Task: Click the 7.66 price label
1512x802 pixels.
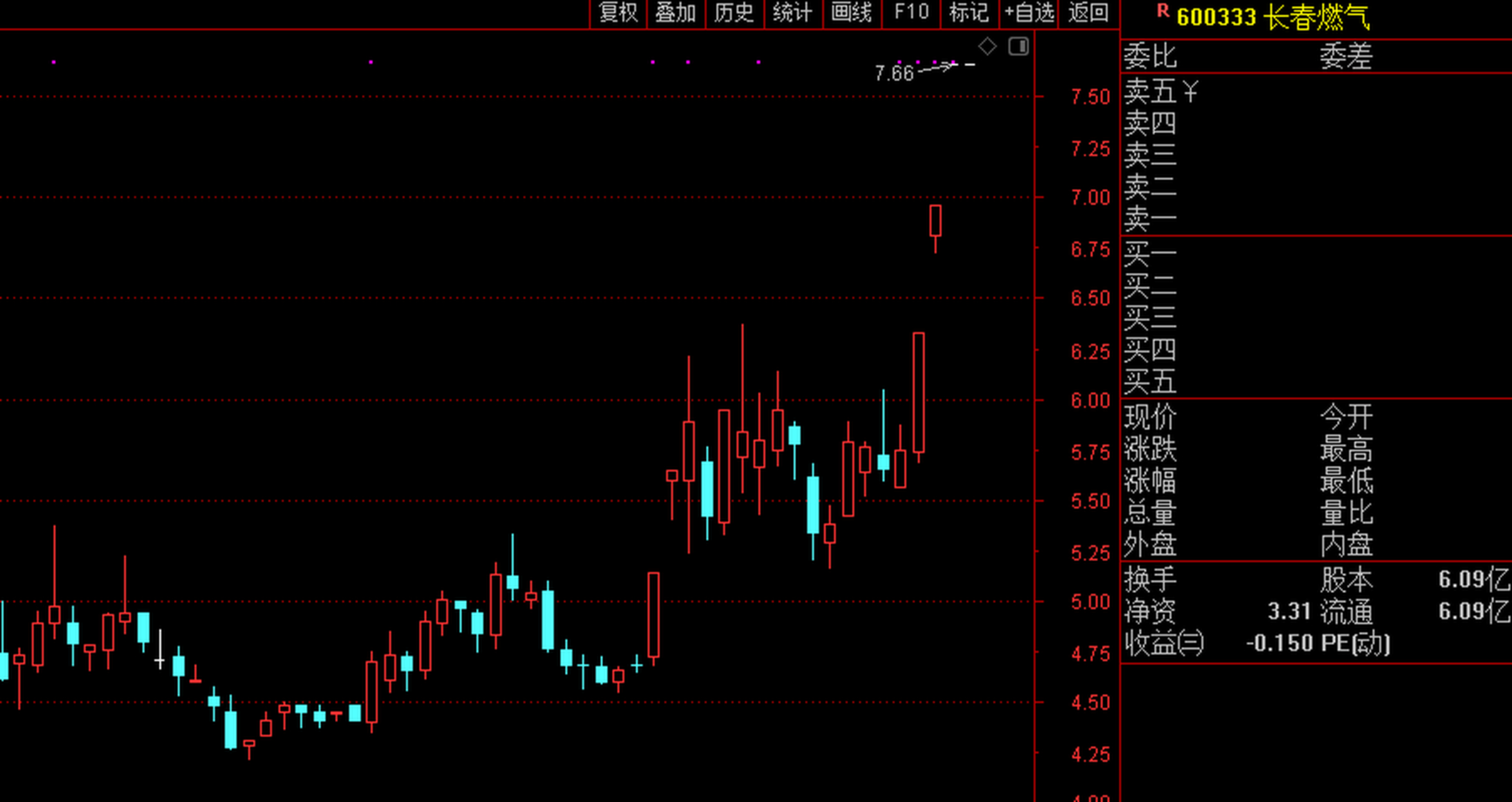Action: (894, 73)
